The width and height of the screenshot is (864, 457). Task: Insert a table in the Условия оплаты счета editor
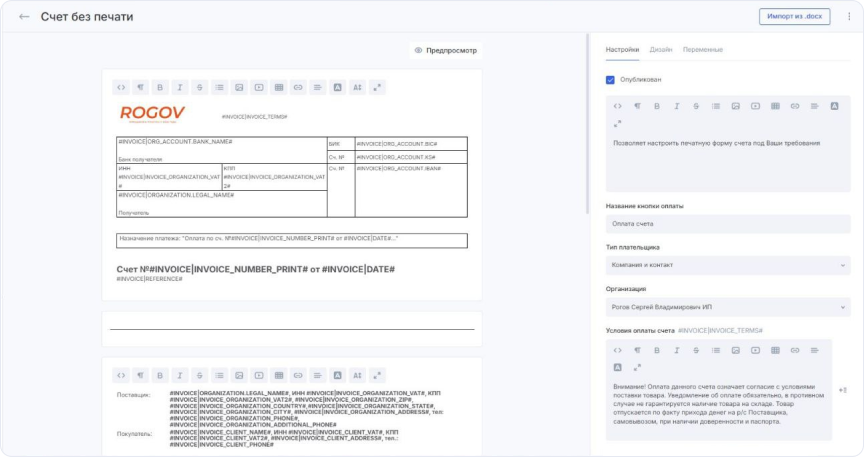[x=775, y=350]
